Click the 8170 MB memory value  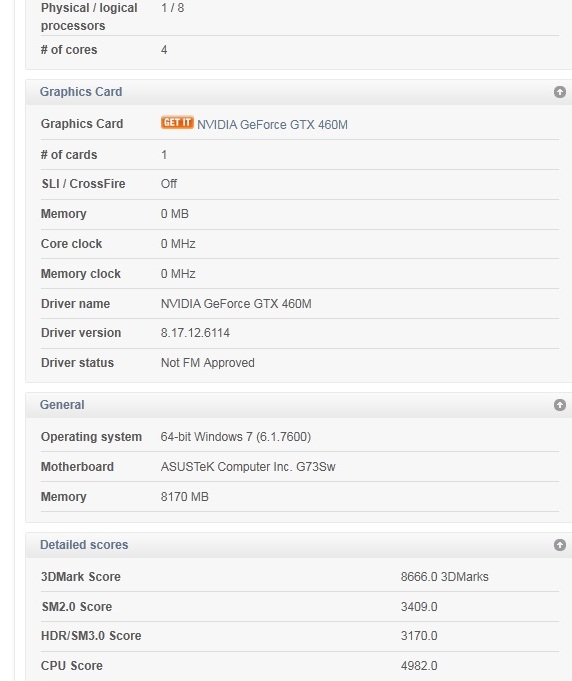point(185,497)
